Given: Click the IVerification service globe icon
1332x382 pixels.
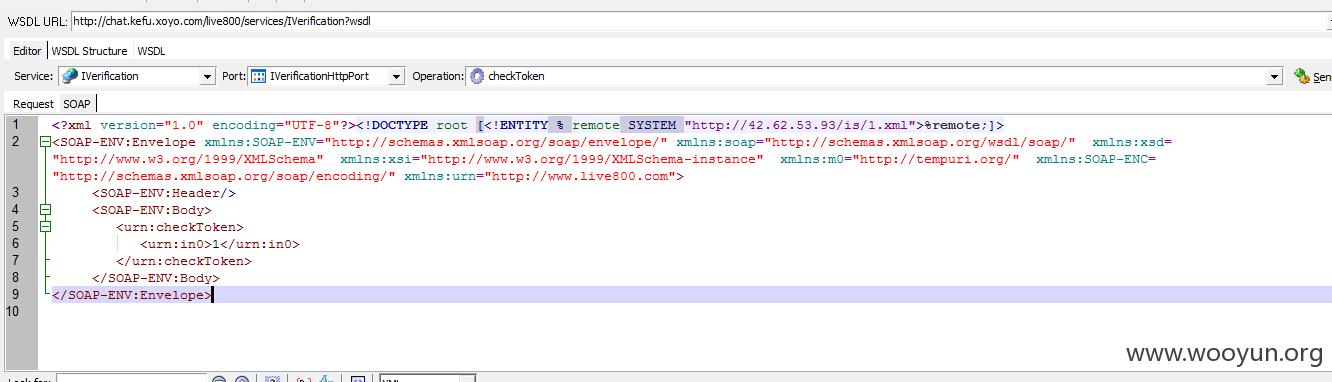Looking at the screenshot, I should (69, 76).
